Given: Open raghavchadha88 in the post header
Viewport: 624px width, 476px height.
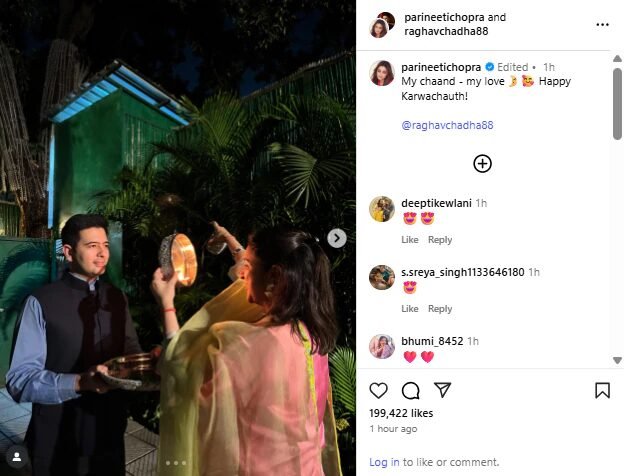Looking at the screenshot, I should [x=446, y=31].
